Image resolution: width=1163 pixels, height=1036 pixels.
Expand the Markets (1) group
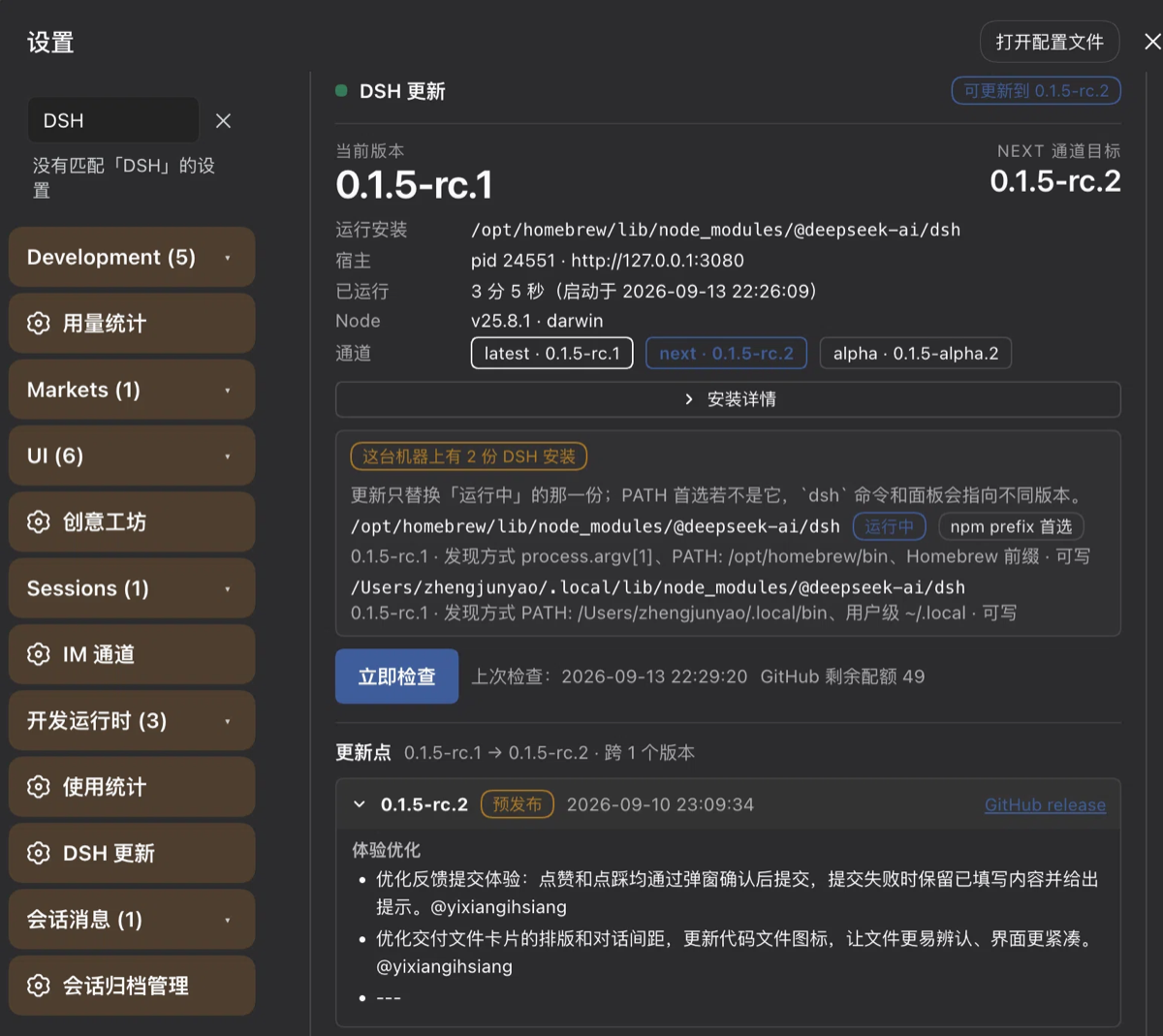coord(132,390)
